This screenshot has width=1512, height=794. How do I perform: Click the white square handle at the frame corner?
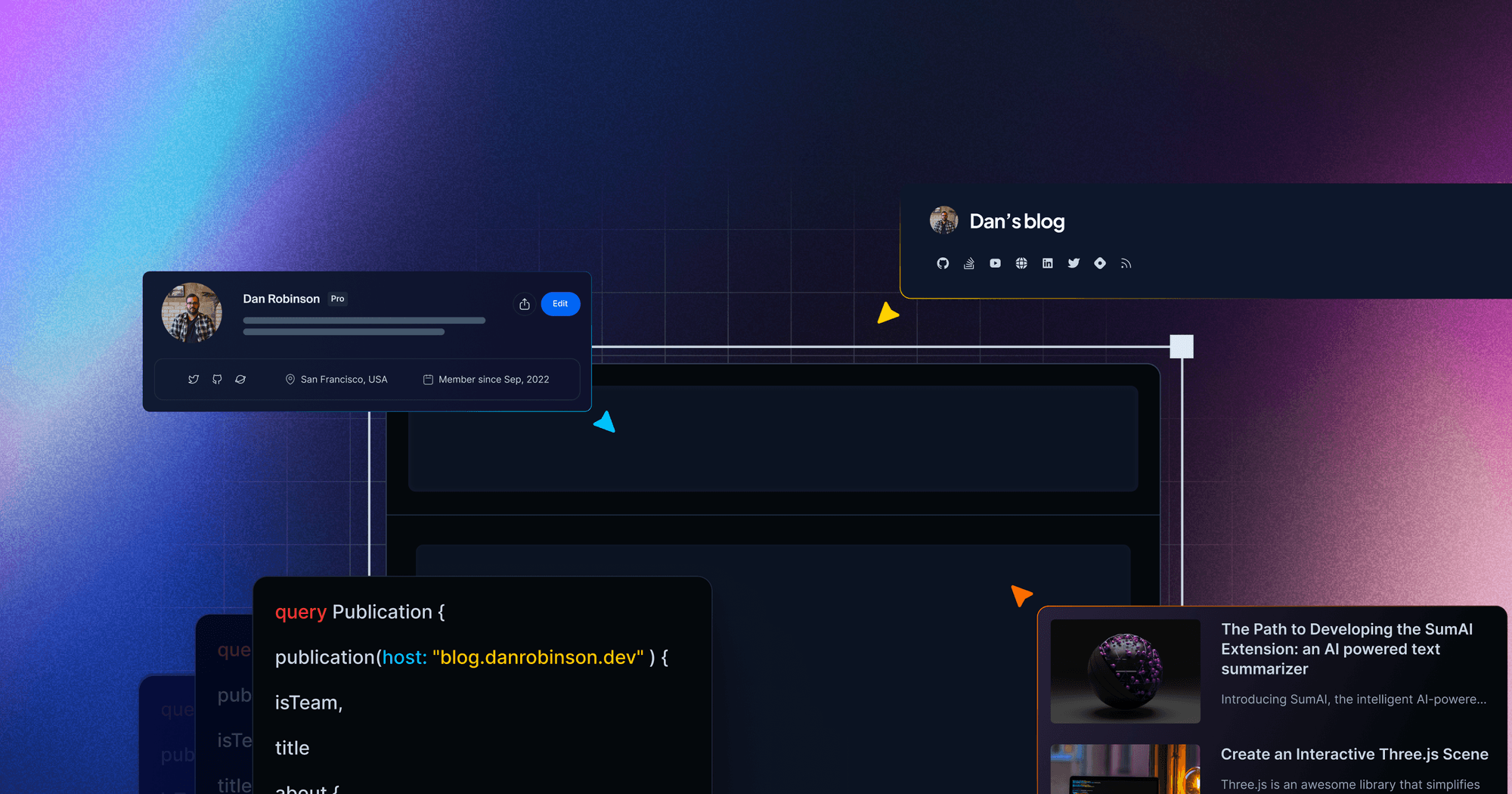(1182, 346)
